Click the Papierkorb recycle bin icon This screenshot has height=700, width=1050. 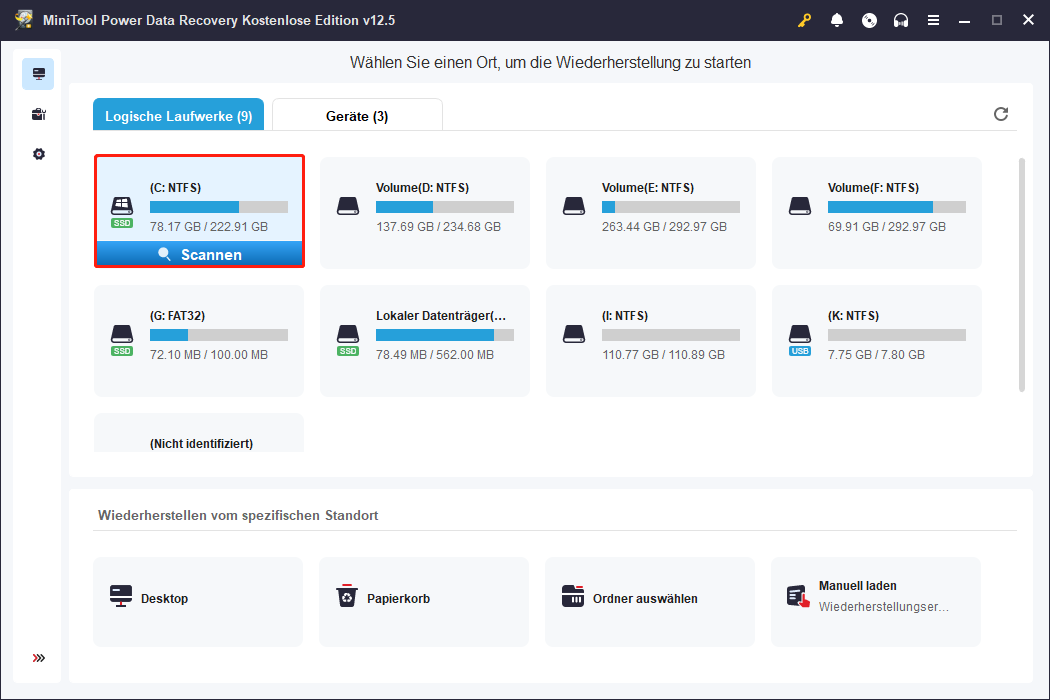346,595
